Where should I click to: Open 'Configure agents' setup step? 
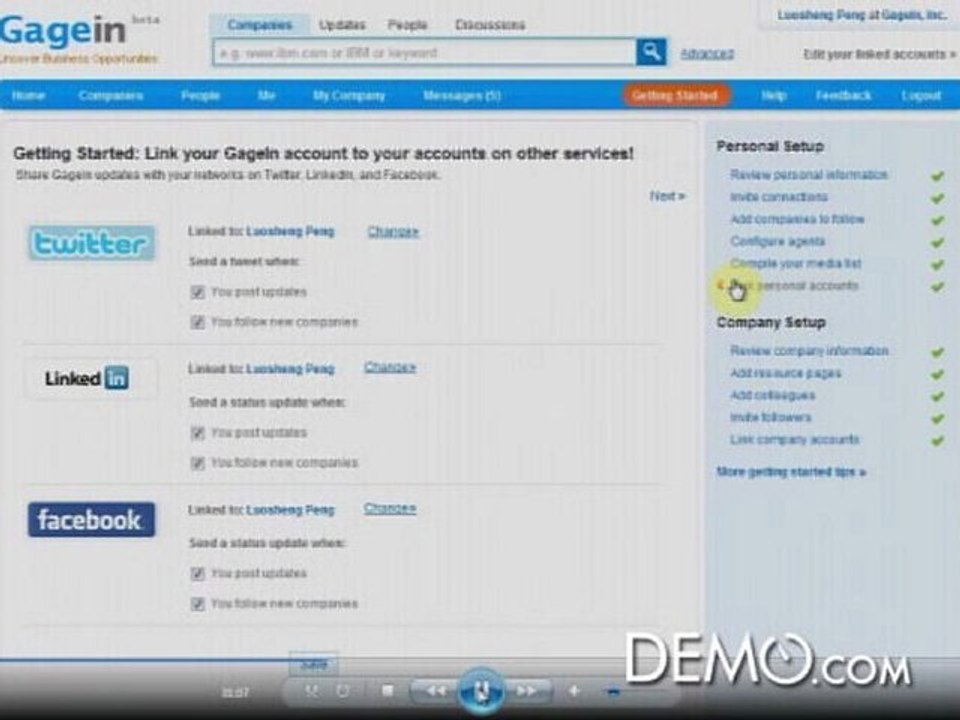[778, 241]
